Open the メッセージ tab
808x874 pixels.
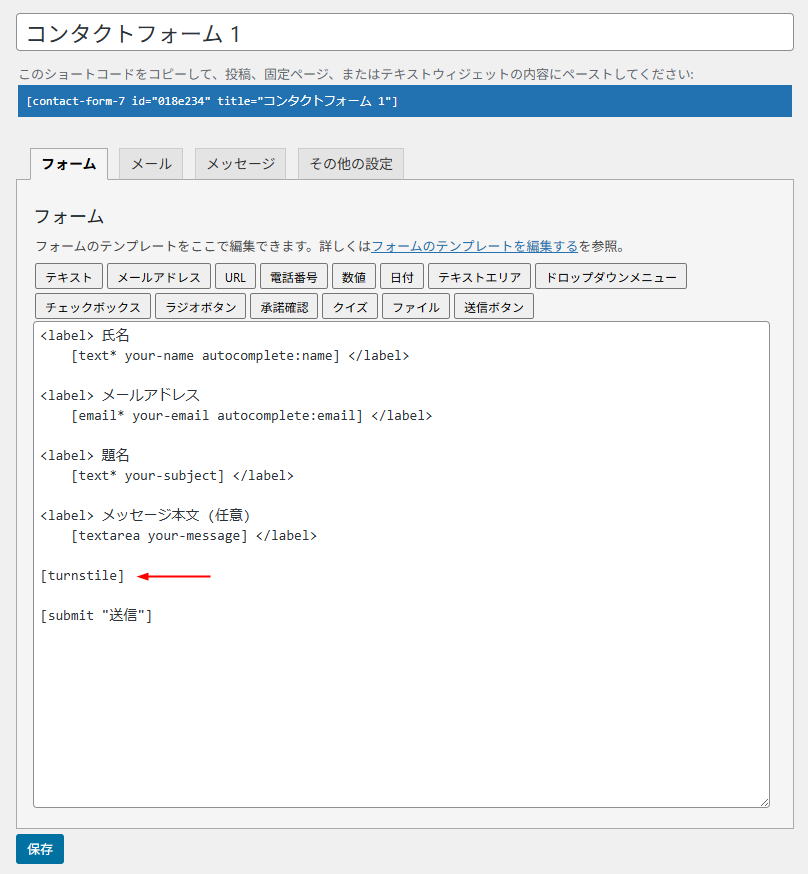(x=240, y=164)
